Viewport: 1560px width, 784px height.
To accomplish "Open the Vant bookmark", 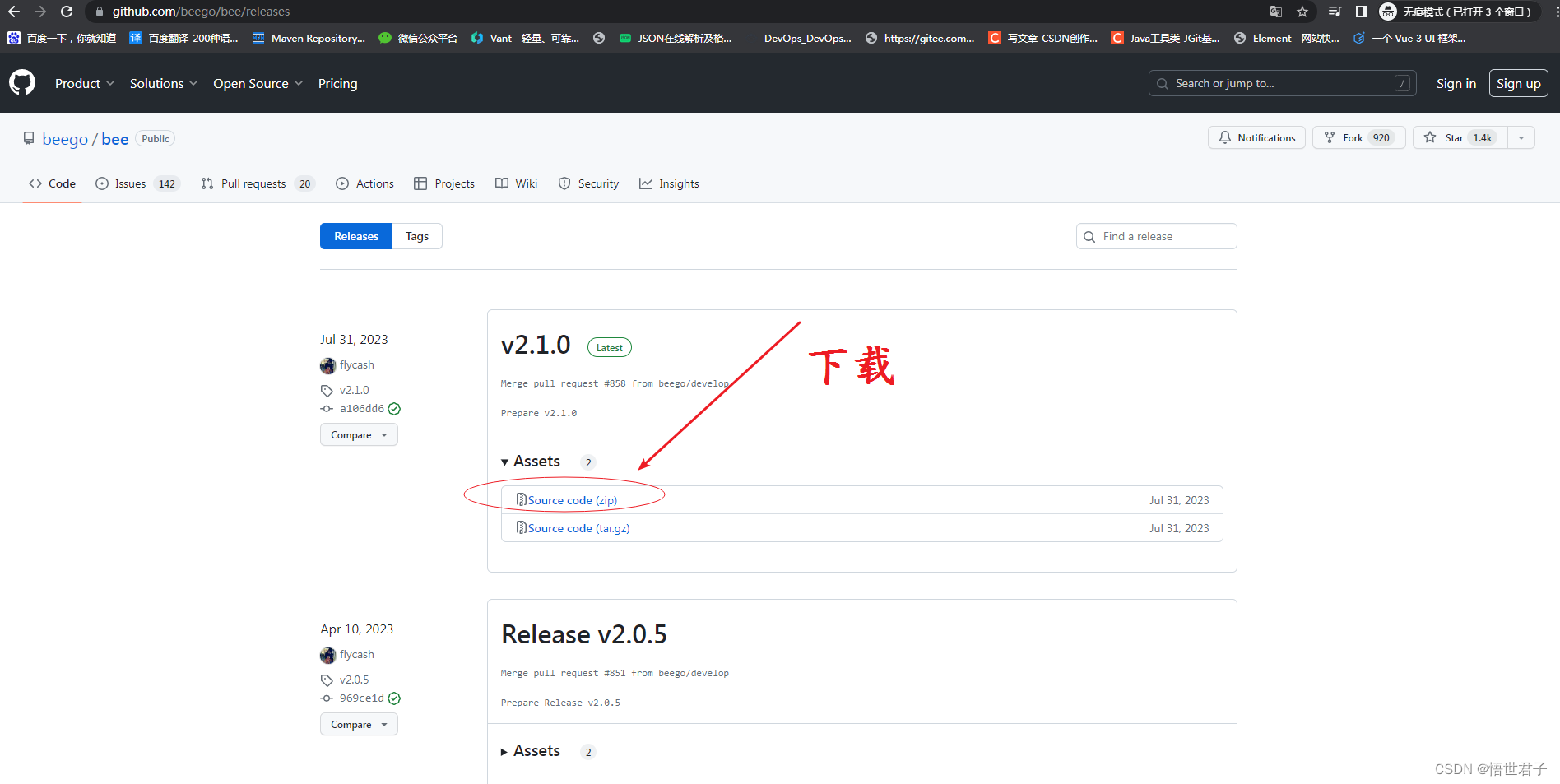I will click(525, 38).
